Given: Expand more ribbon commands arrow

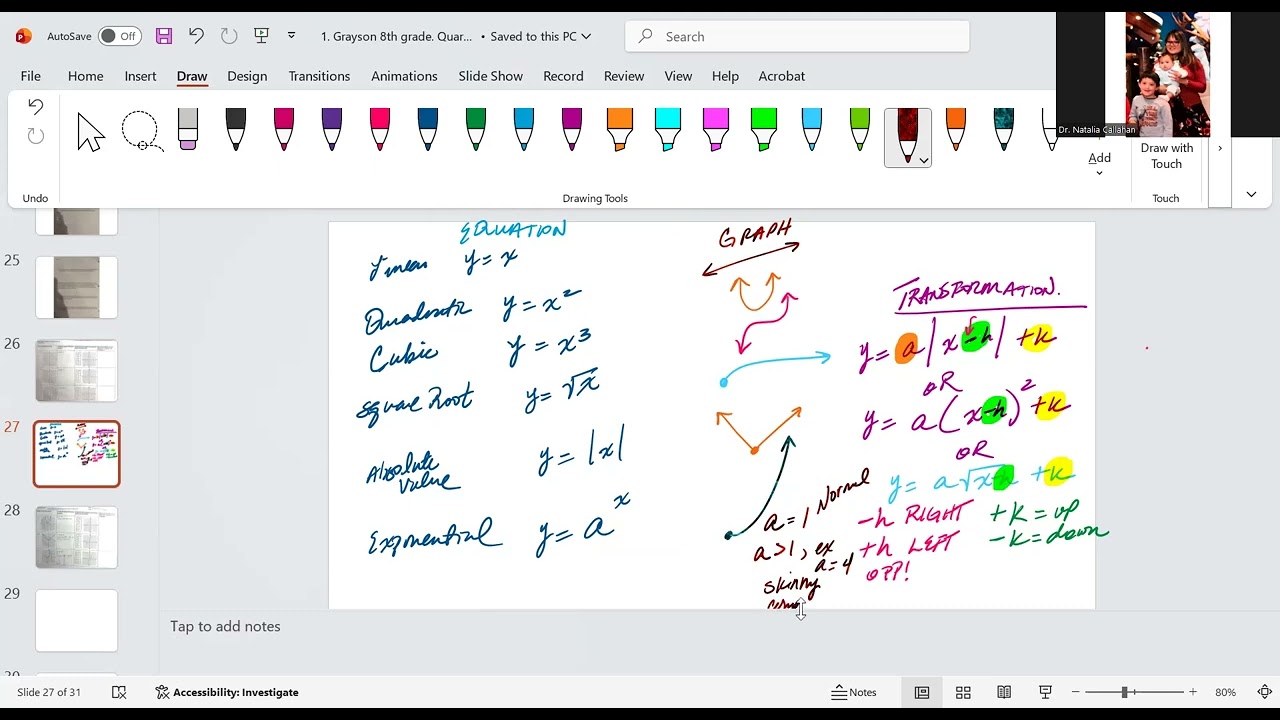Looking at the screenshot, I should point(1220,148).
